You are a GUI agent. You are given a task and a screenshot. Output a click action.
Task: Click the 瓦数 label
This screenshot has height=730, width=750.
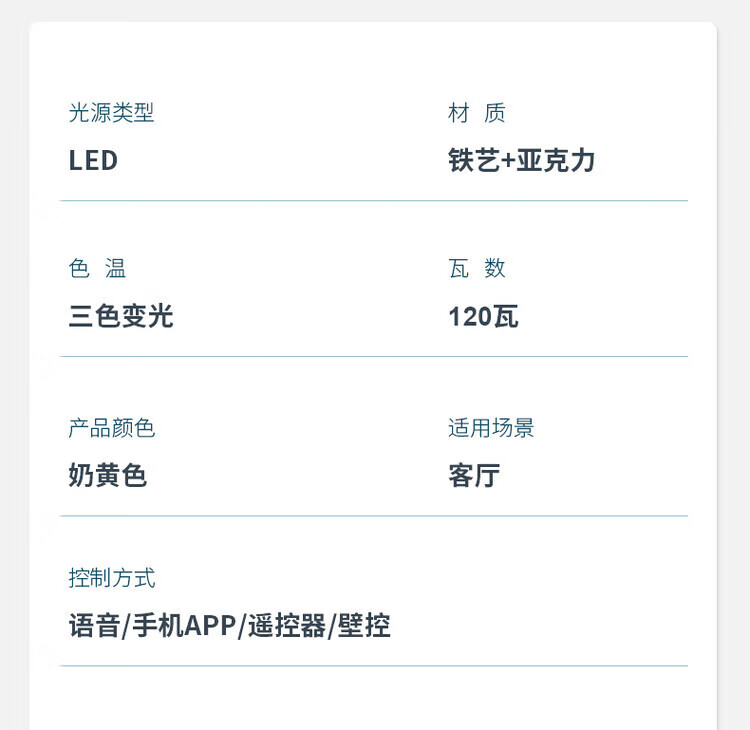pos(477,268)
